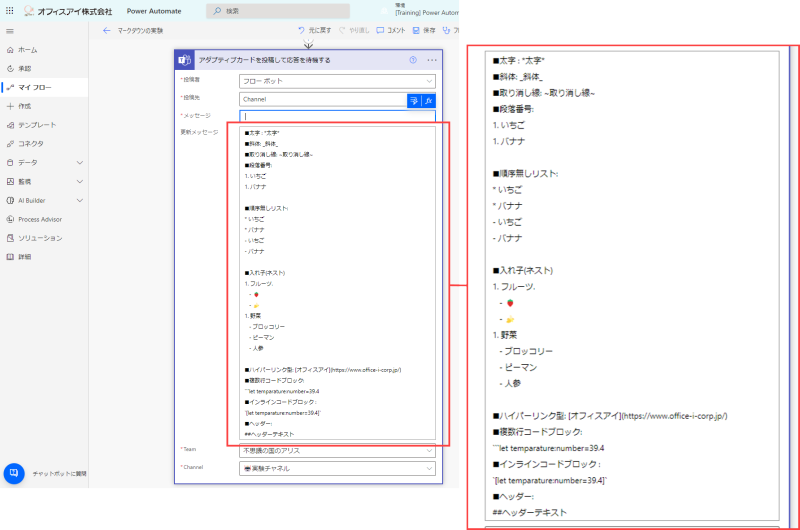The width and height of the screenshot is (800, 530).
Task: Click into the メッセージ input field
Action: pos(337,116)
